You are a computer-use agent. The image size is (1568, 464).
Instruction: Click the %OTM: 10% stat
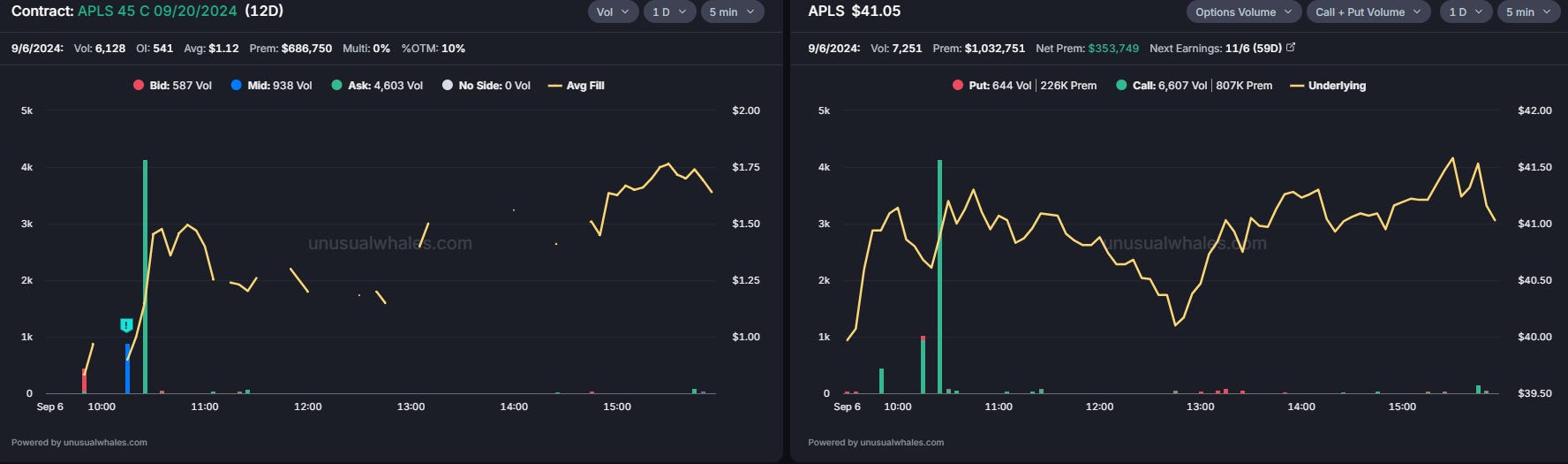click(x=433, y=49)
